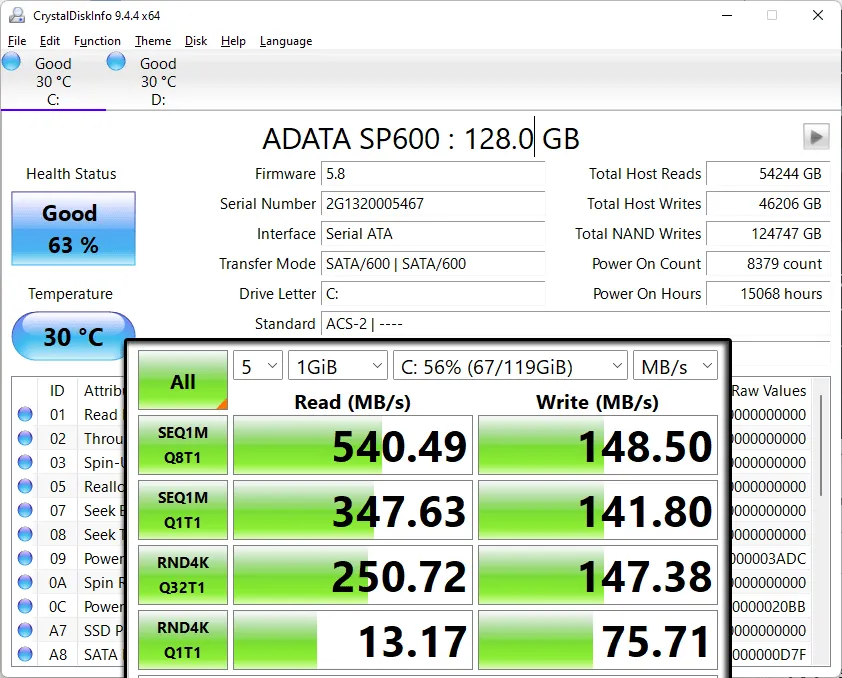The image size is (842, 678).
Task: Click Total Host Writes value 46206 GB
Action: (768, 204)
